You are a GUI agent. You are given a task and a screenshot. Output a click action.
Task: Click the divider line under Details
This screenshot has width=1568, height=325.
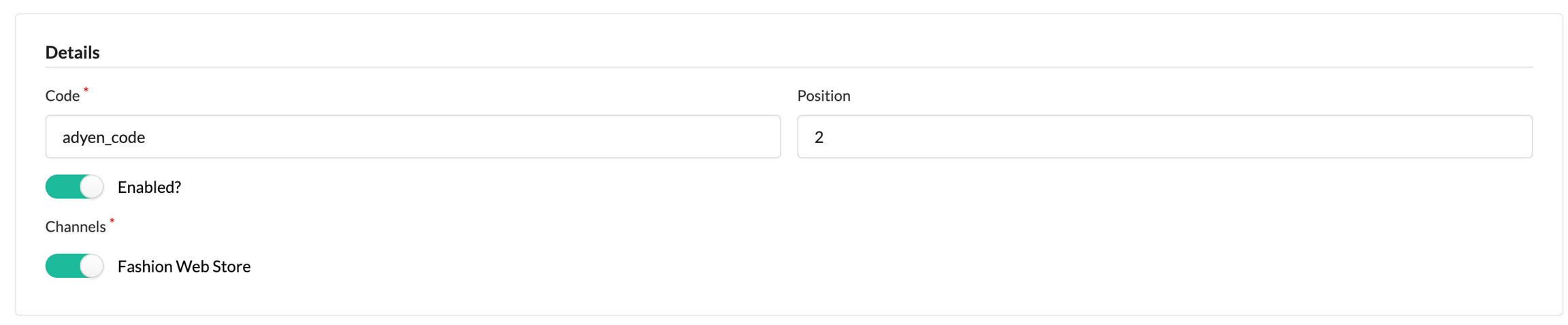coord(788,67)
